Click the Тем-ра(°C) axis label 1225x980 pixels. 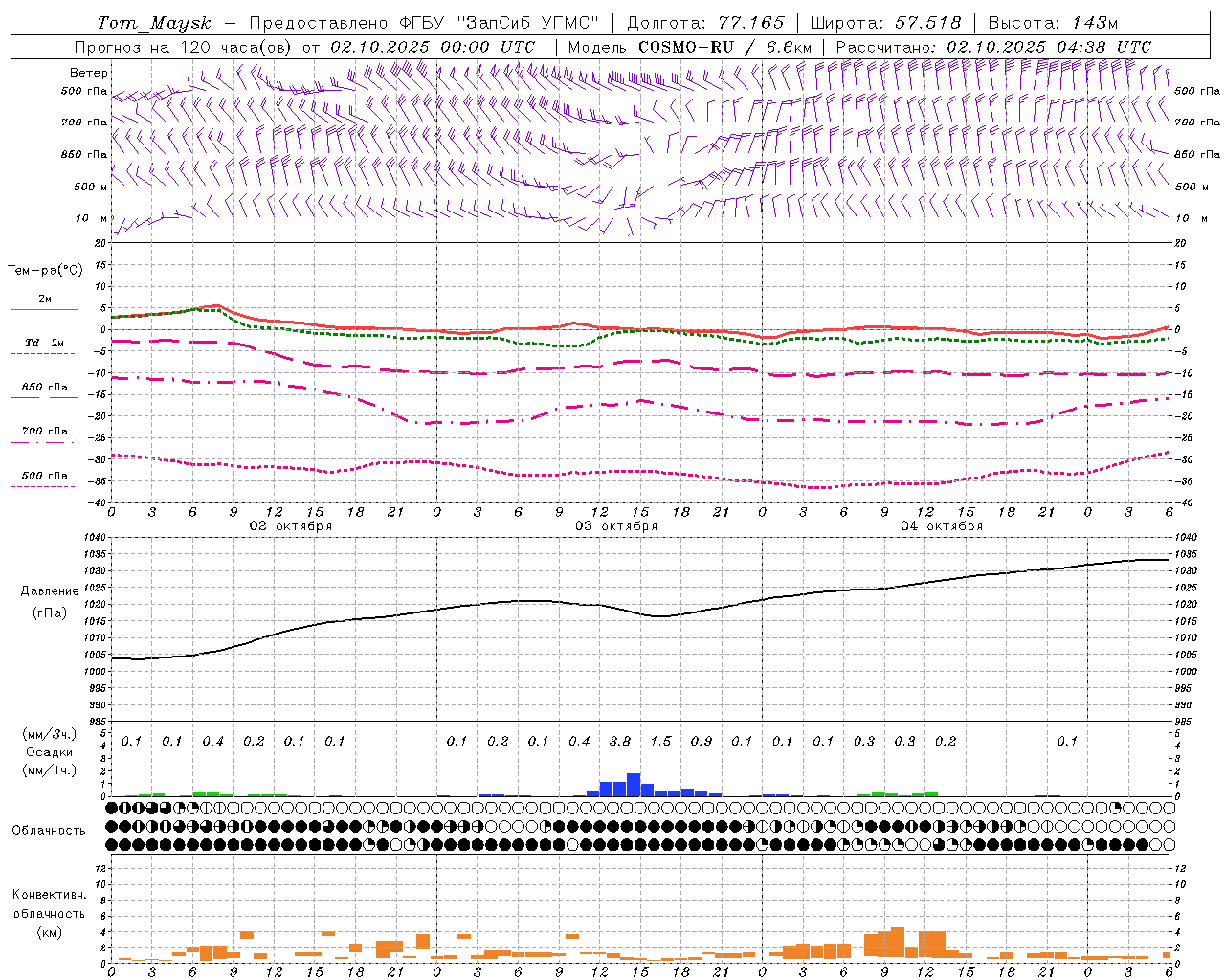pyautogui.click(x=45, y=271)
